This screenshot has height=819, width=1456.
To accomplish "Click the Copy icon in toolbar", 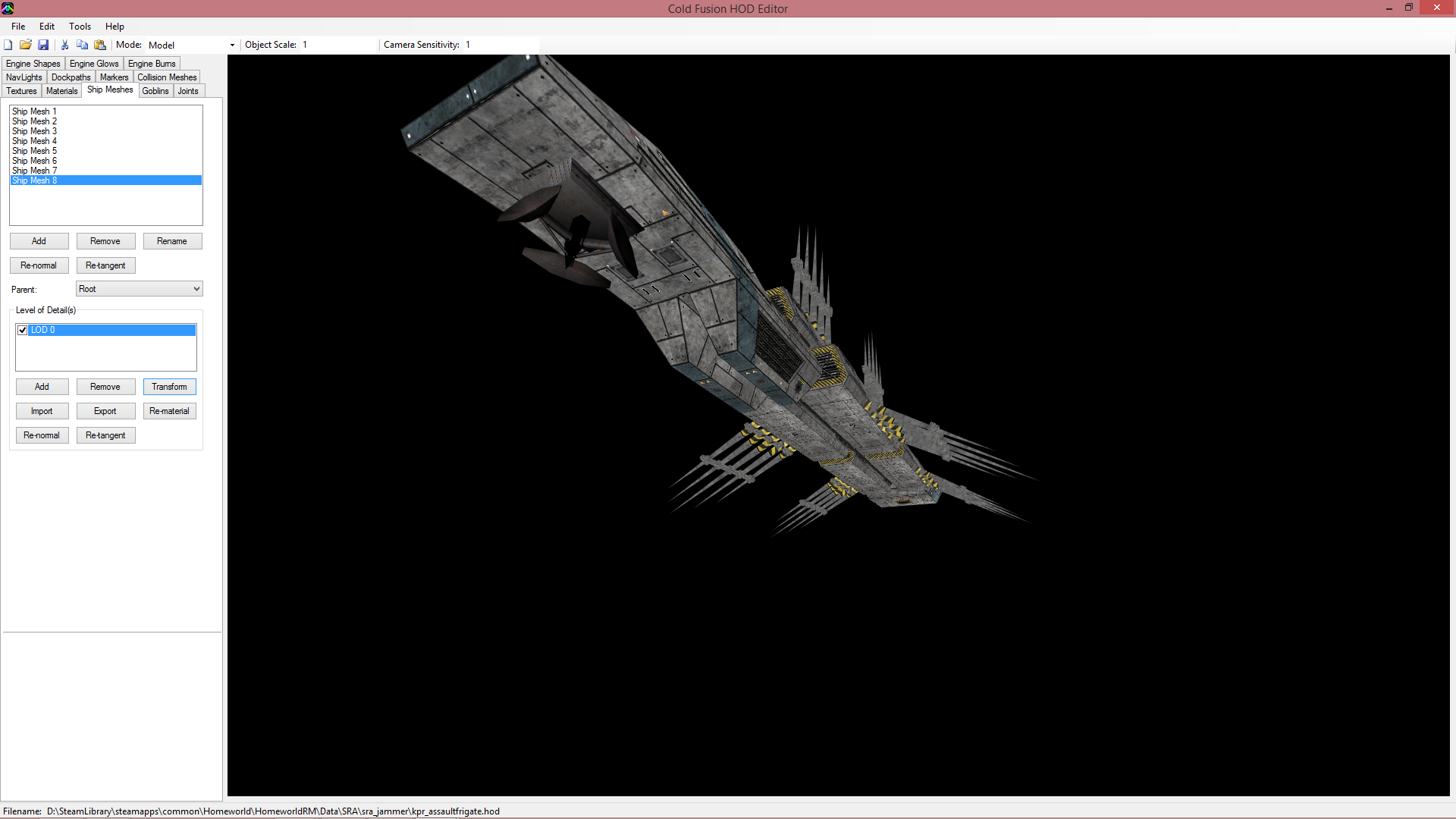I will 83,45.
